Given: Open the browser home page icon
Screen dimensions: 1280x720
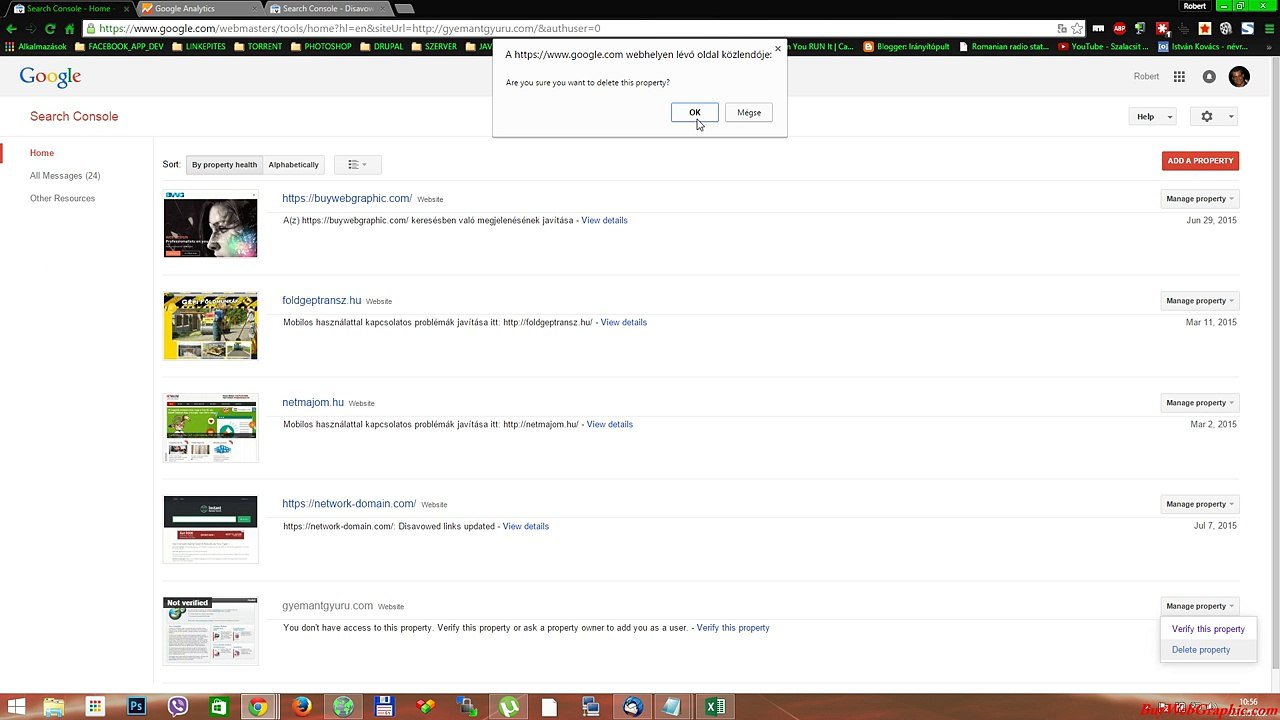Looking at the screenshot, I should pos(70,29).
